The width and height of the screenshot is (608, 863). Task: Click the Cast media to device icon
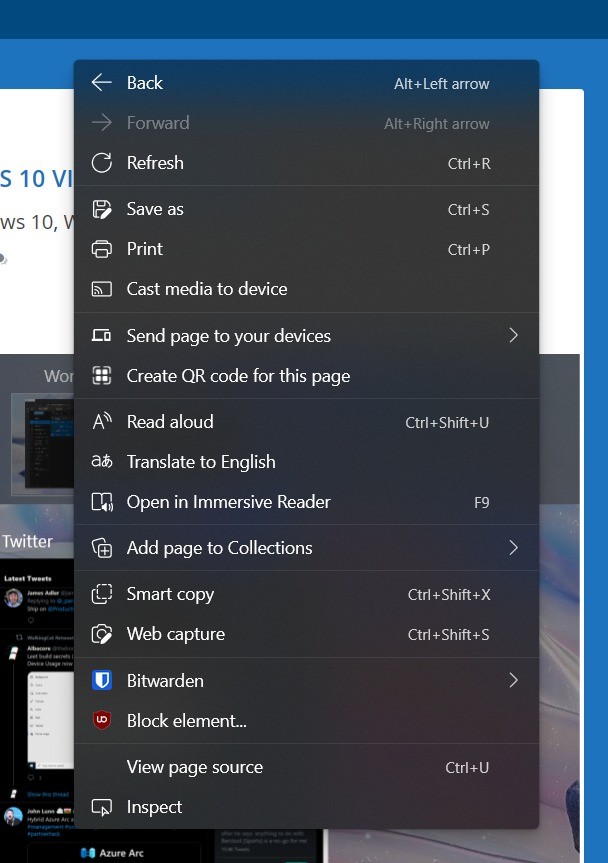(101, 289)
